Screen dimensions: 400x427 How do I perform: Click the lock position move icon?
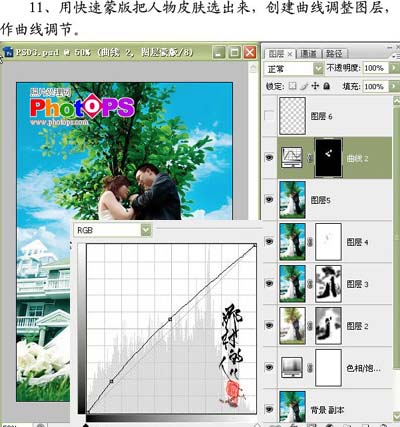(315, 86)
